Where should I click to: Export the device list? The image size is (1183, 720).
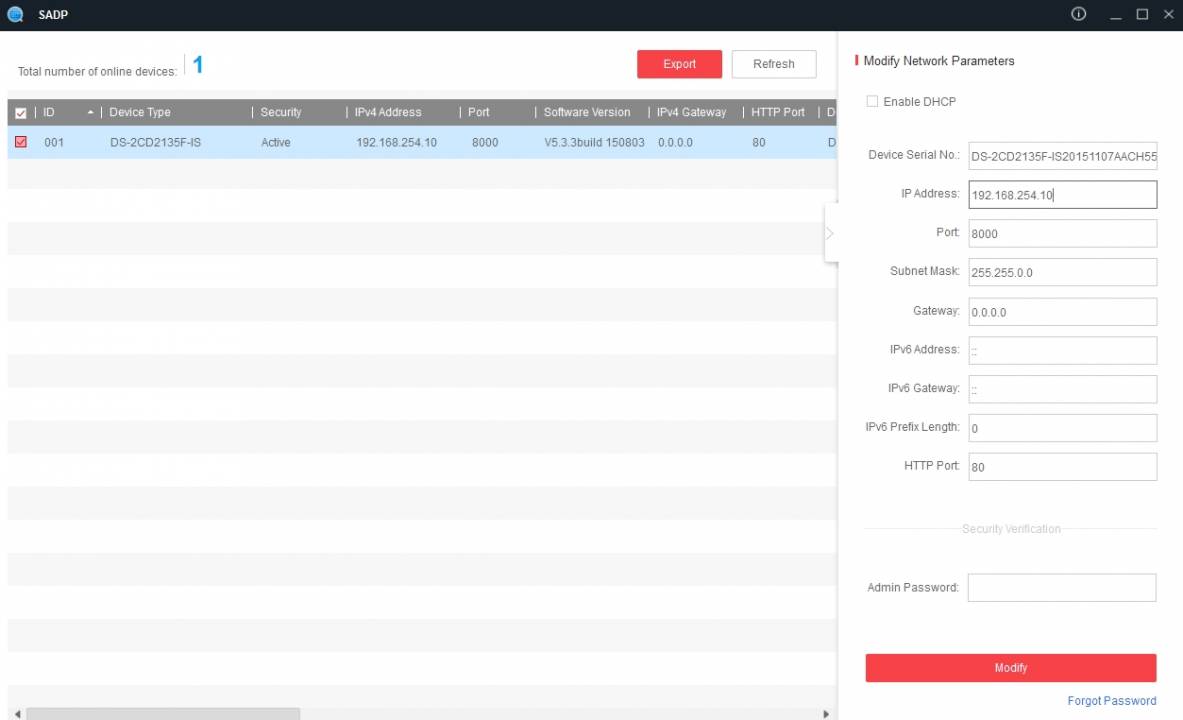679,64
